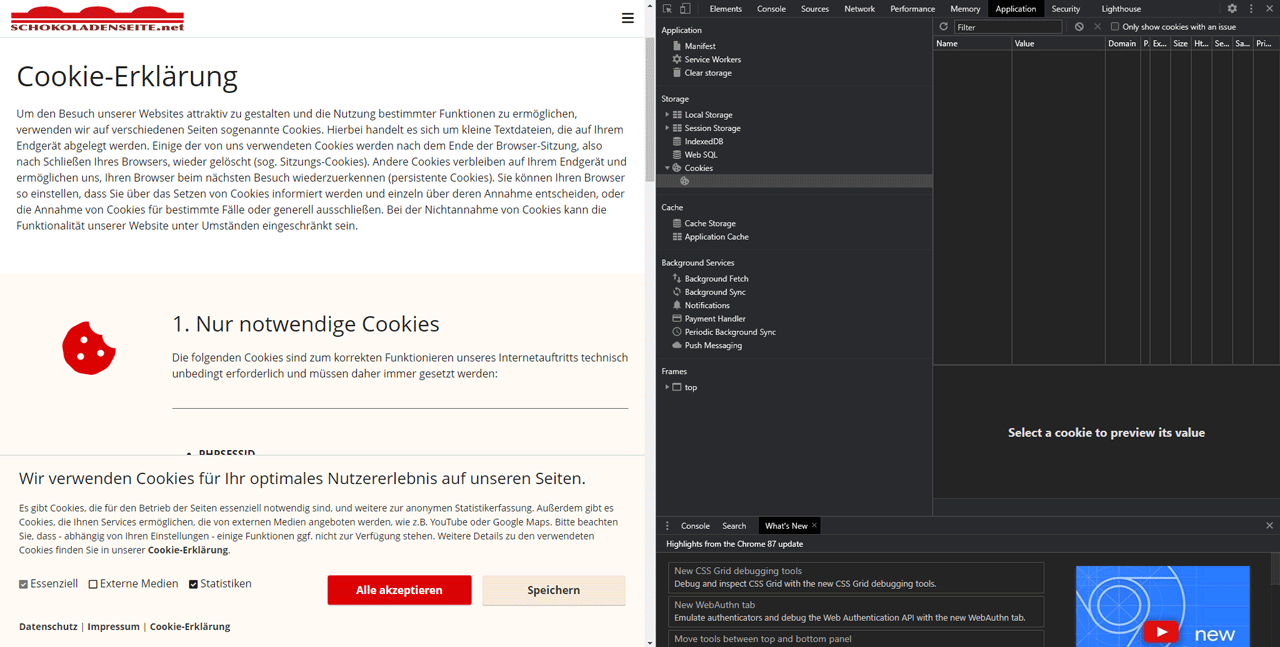Expand the top frame under Frames
1280x647 pixels.
(x=667, y=387)
